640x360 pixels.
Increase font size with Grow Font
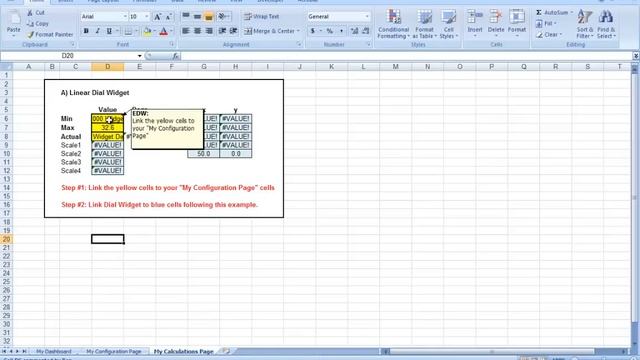pyautogui.click(x=157, y=17)
